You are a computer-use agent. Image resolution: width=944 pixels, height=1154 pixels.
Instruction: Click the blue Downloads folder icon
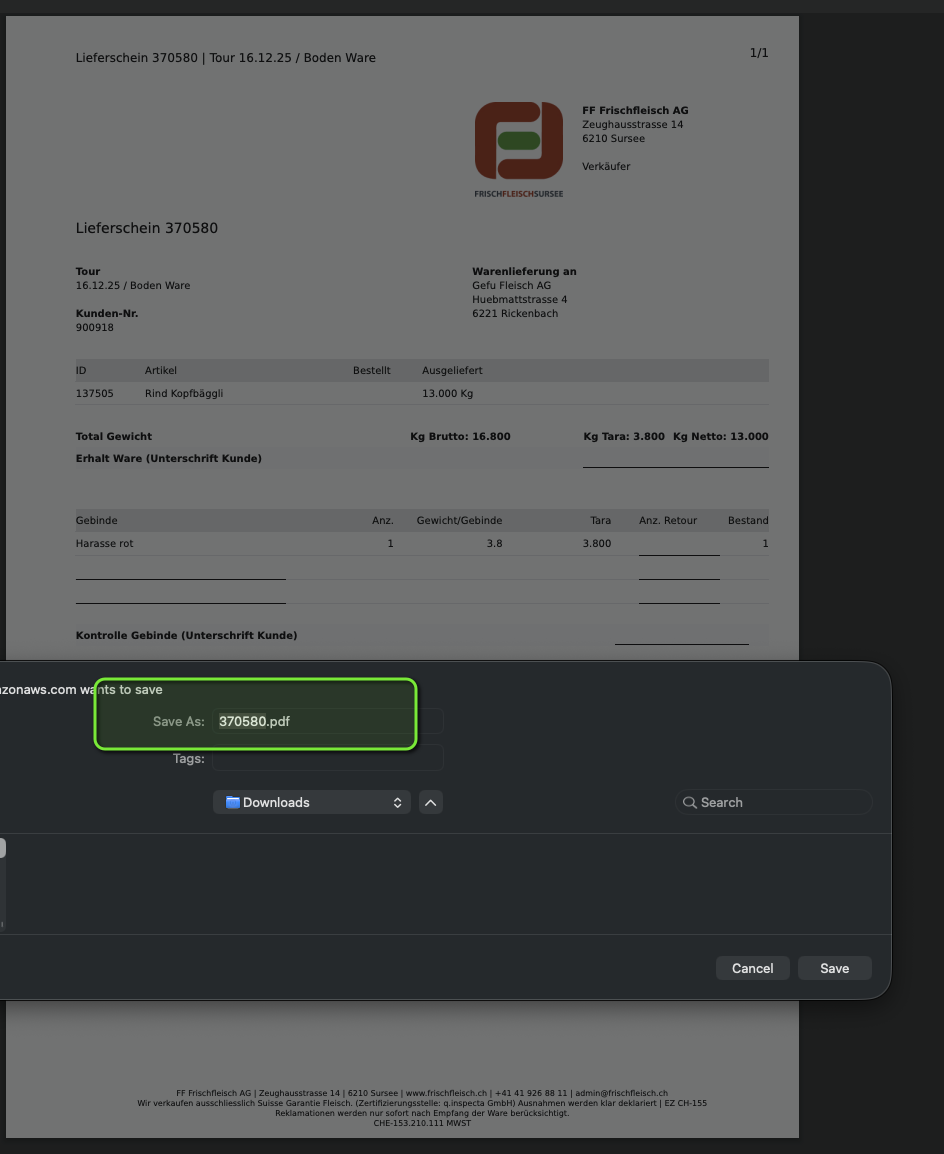[x=233, y=802]
